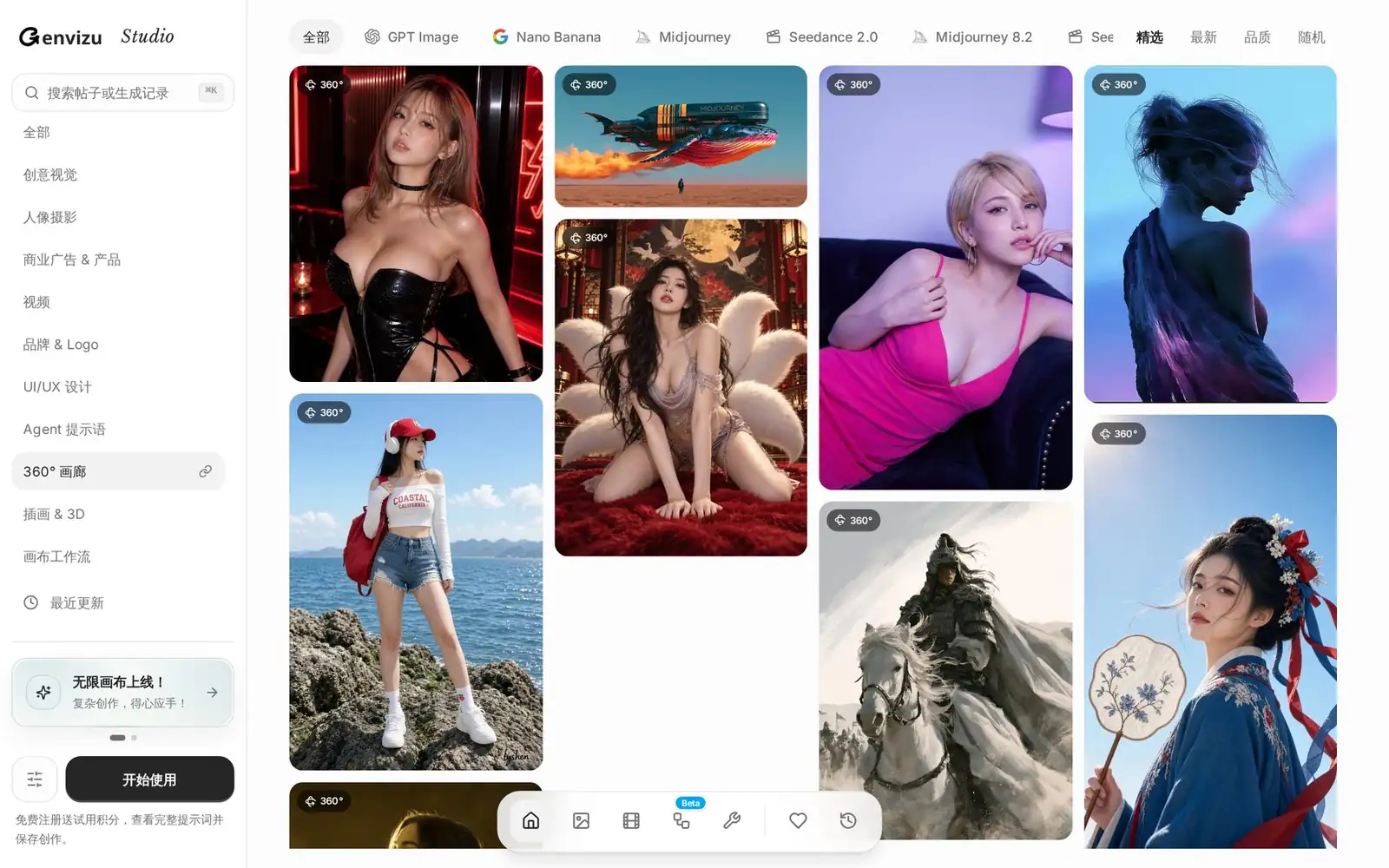Open 品牌 & Logo category

[x=118, y=345]
